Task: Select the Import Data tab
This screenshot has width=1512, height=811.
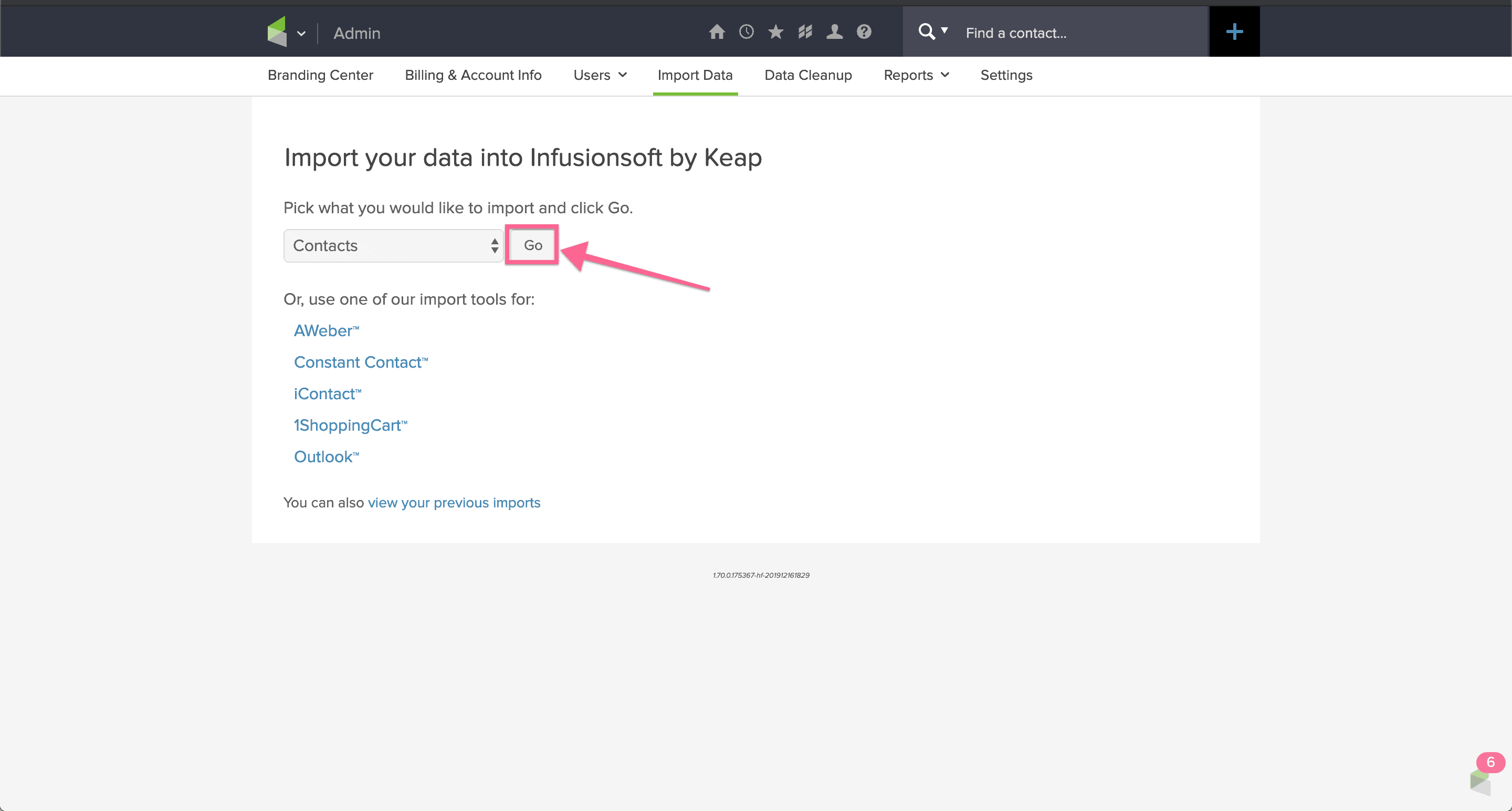Action: click(695, 75)
